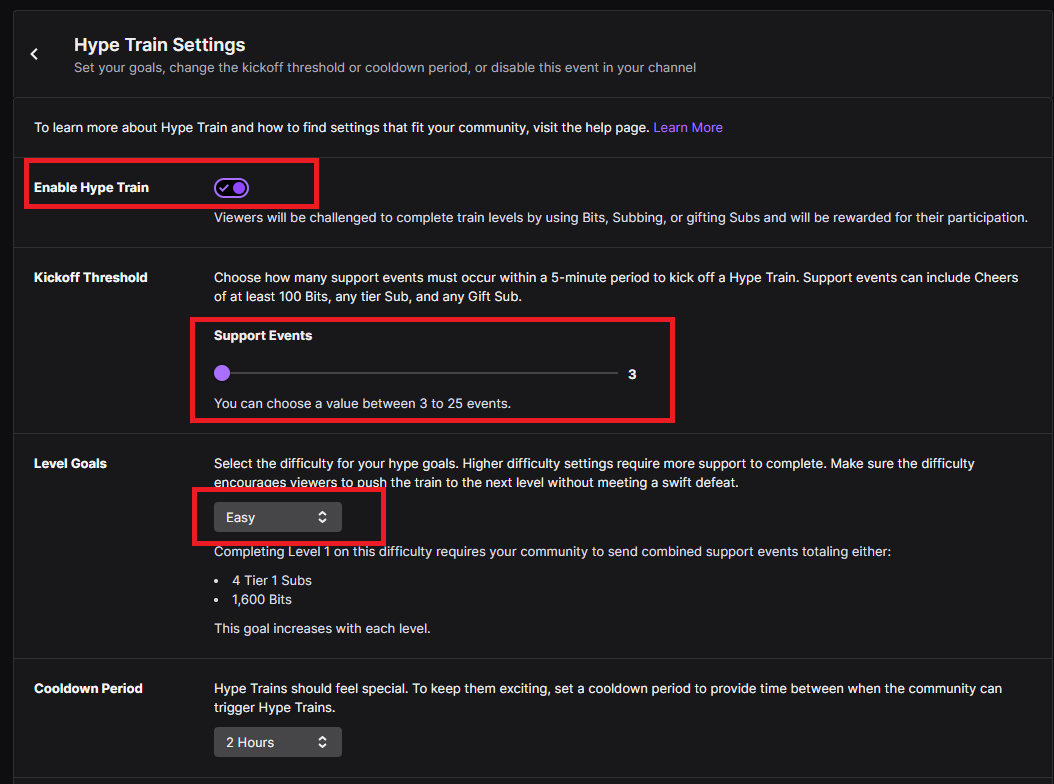This screenshot has width=1054, height=784.
Task: Click 'Select the difficulty for your hype goals' text
Action: (x=594, y=473)
